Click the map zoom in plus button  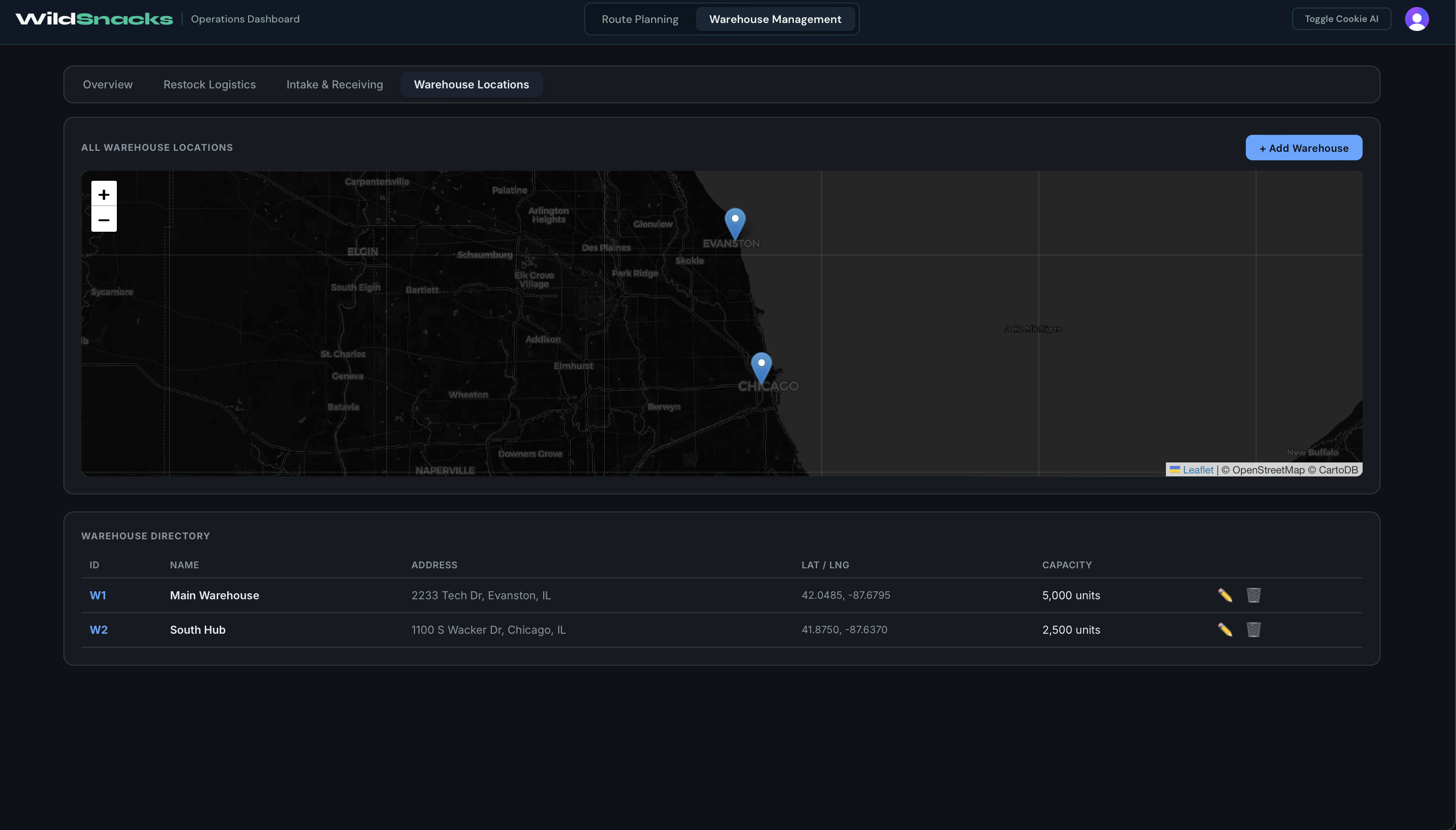[x=104, y=194]
